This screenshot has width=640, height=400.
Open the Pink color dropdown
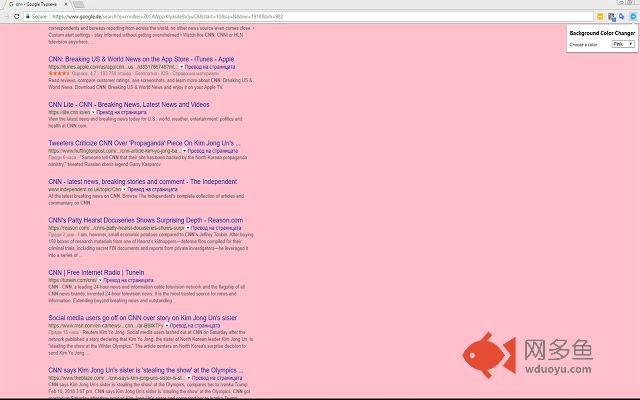click(623, 44)
